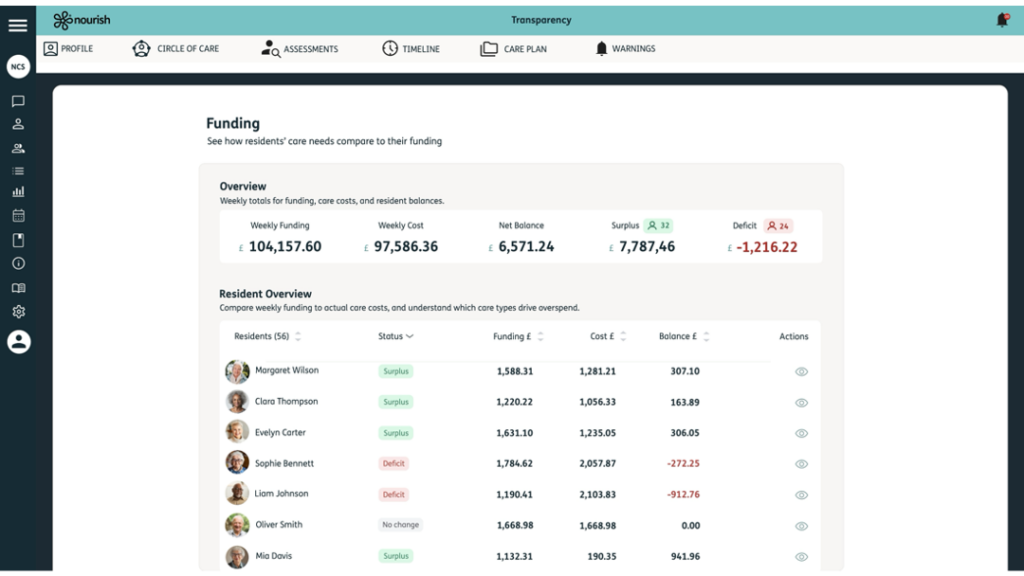Image resolution: width=1024 pixels, height=576 pixels.
Task: Click Margaret Wilson's avatar photo
Action: pyautogui.click(x=237, y=371)
